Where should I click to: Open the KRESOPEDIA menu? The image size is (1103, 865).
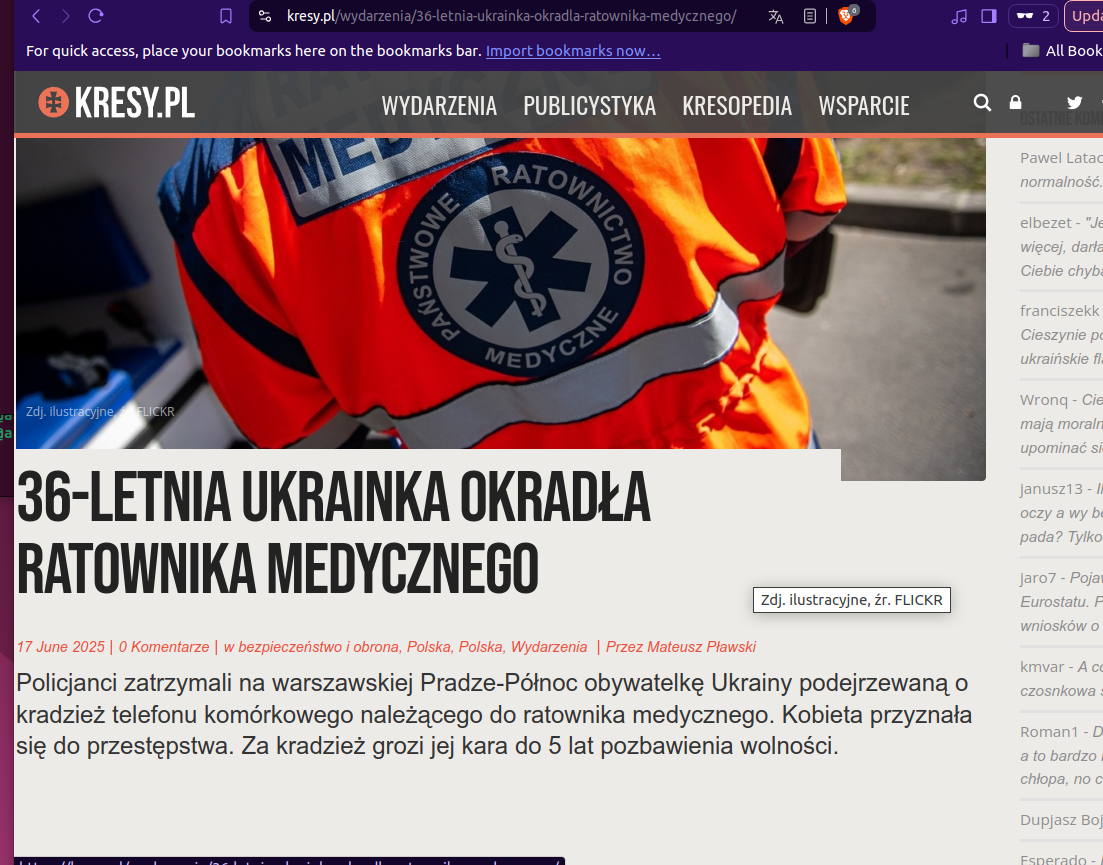[x=737, y=106]
